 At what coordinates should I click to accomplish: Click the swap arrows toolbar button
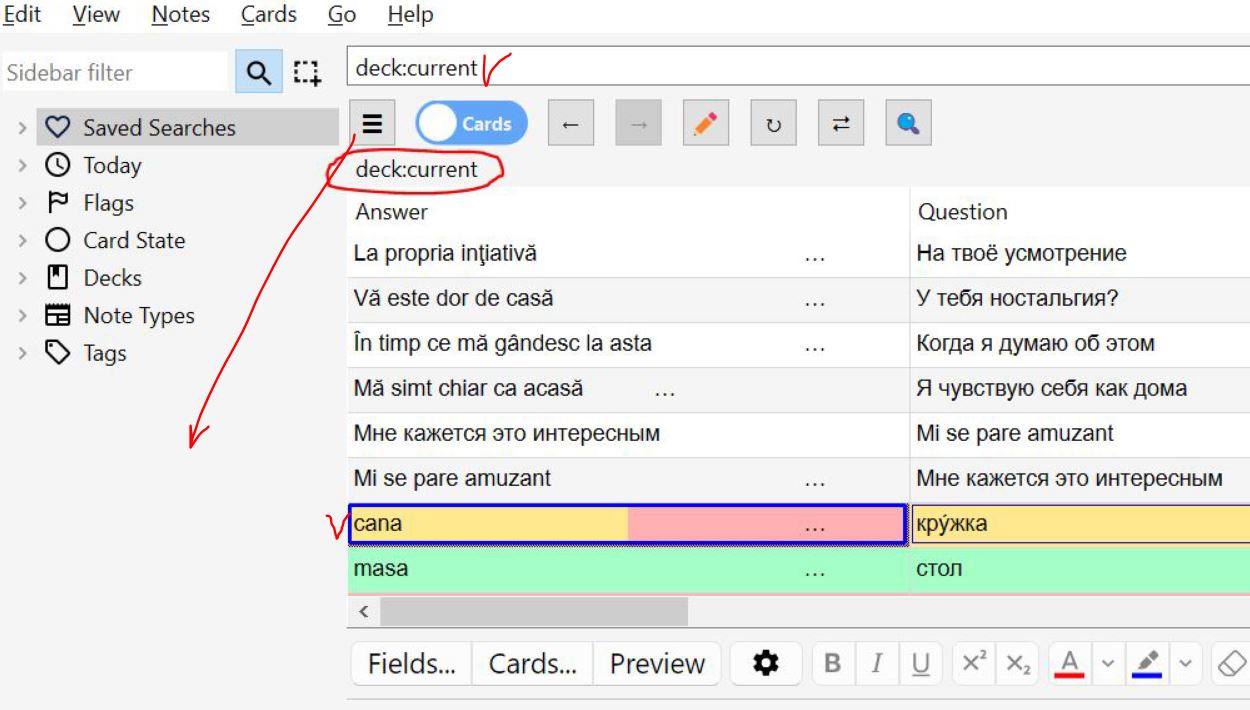pos(841,124)
